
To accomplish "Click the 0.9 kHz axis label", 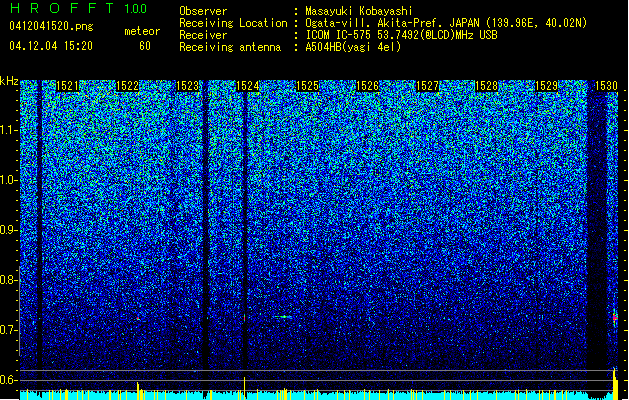I will [9, 230].
